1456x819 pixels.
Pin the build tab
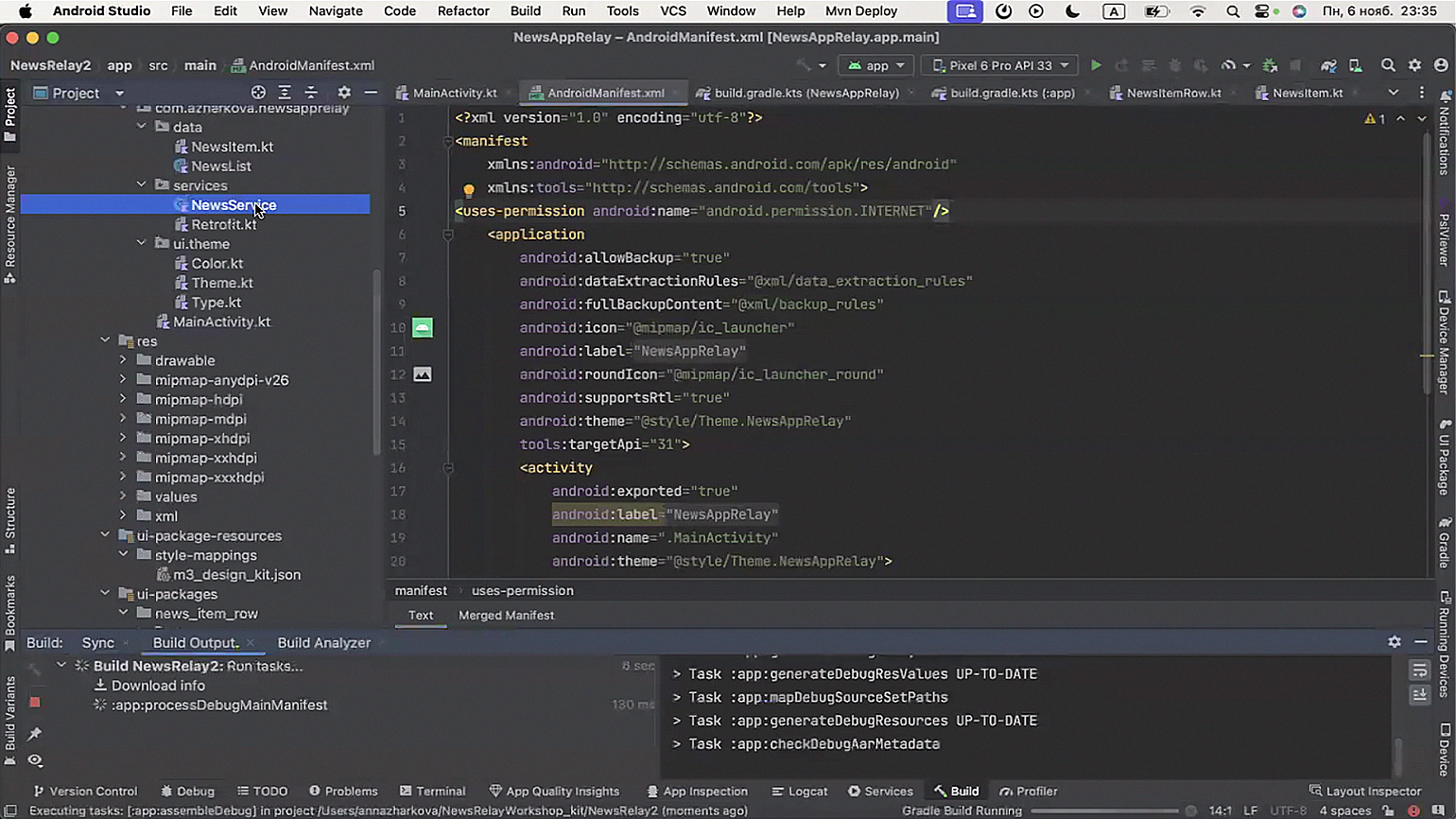coord(35,733)
